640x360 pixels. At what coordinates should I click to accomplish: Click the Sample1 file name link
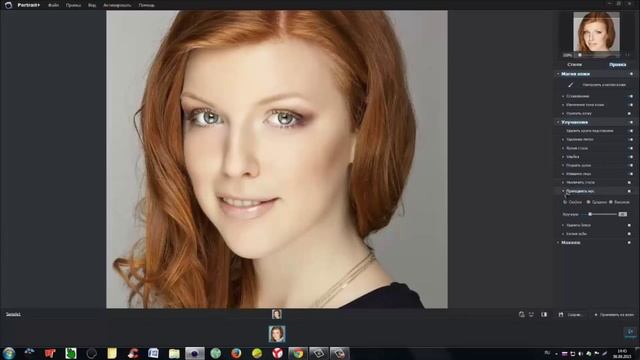13,314
